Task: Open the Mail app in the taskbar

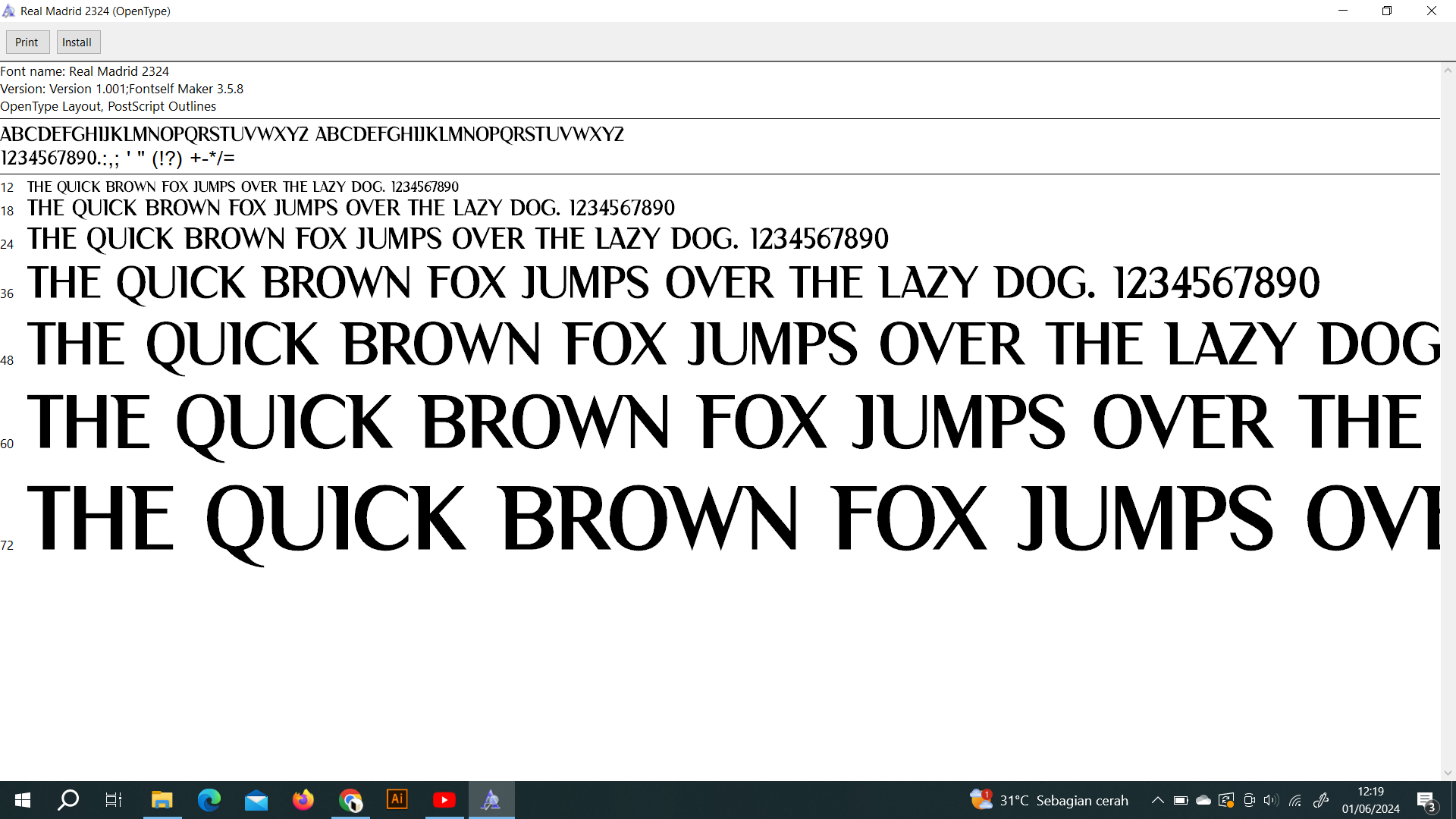Action: coord(256,800)
